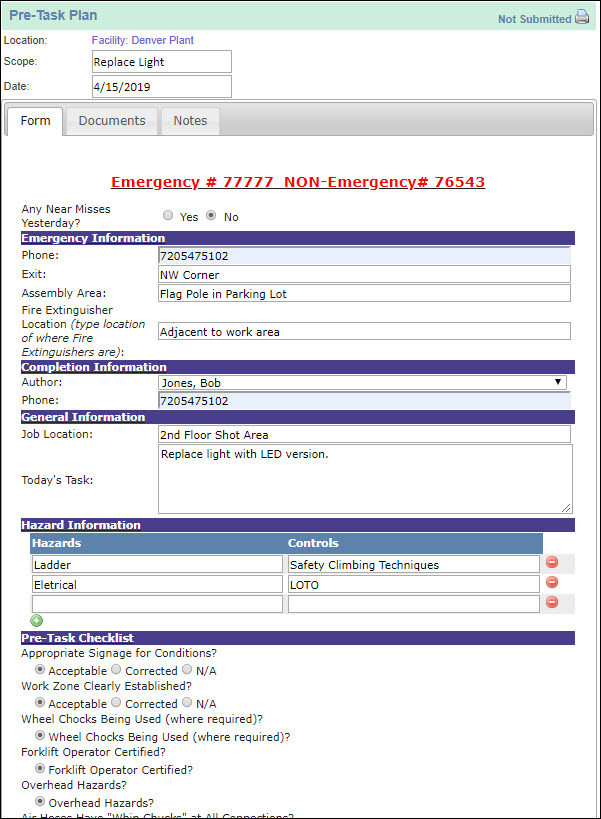
Task: Select the Form tab
Action: click(x=35, y=121)
